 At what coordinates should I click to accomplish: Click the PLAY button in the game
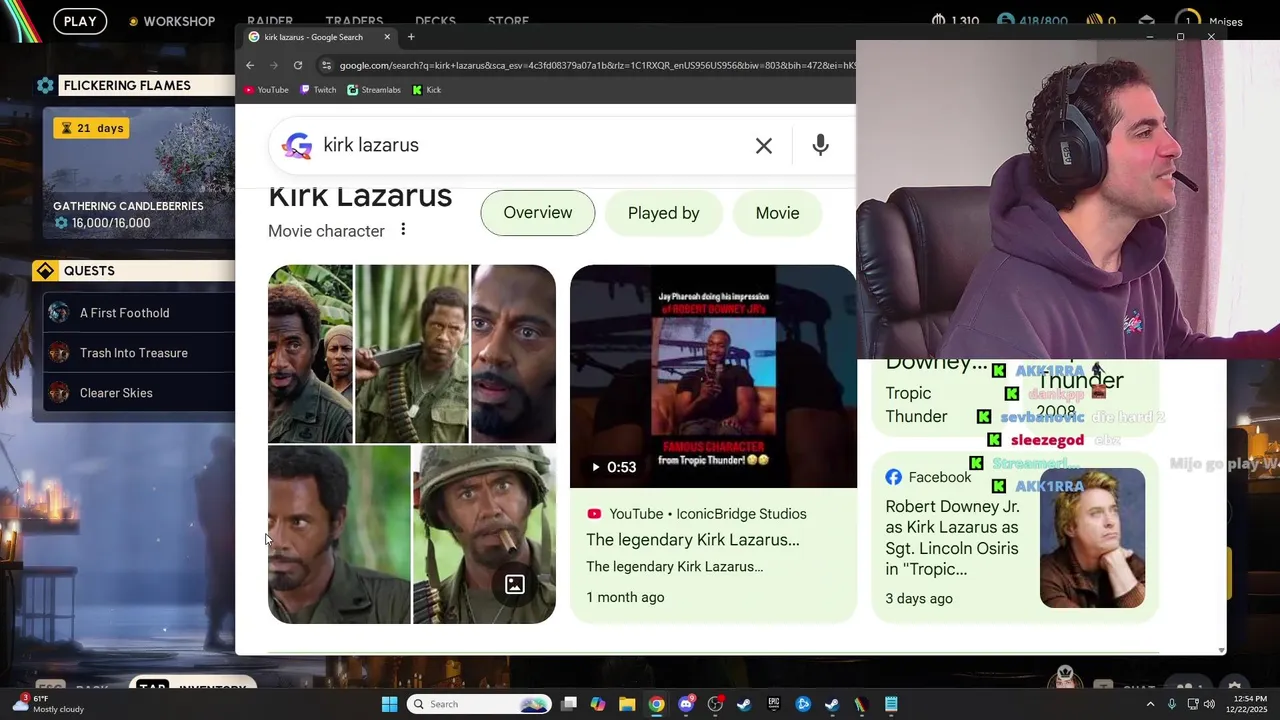pos(80,21)
